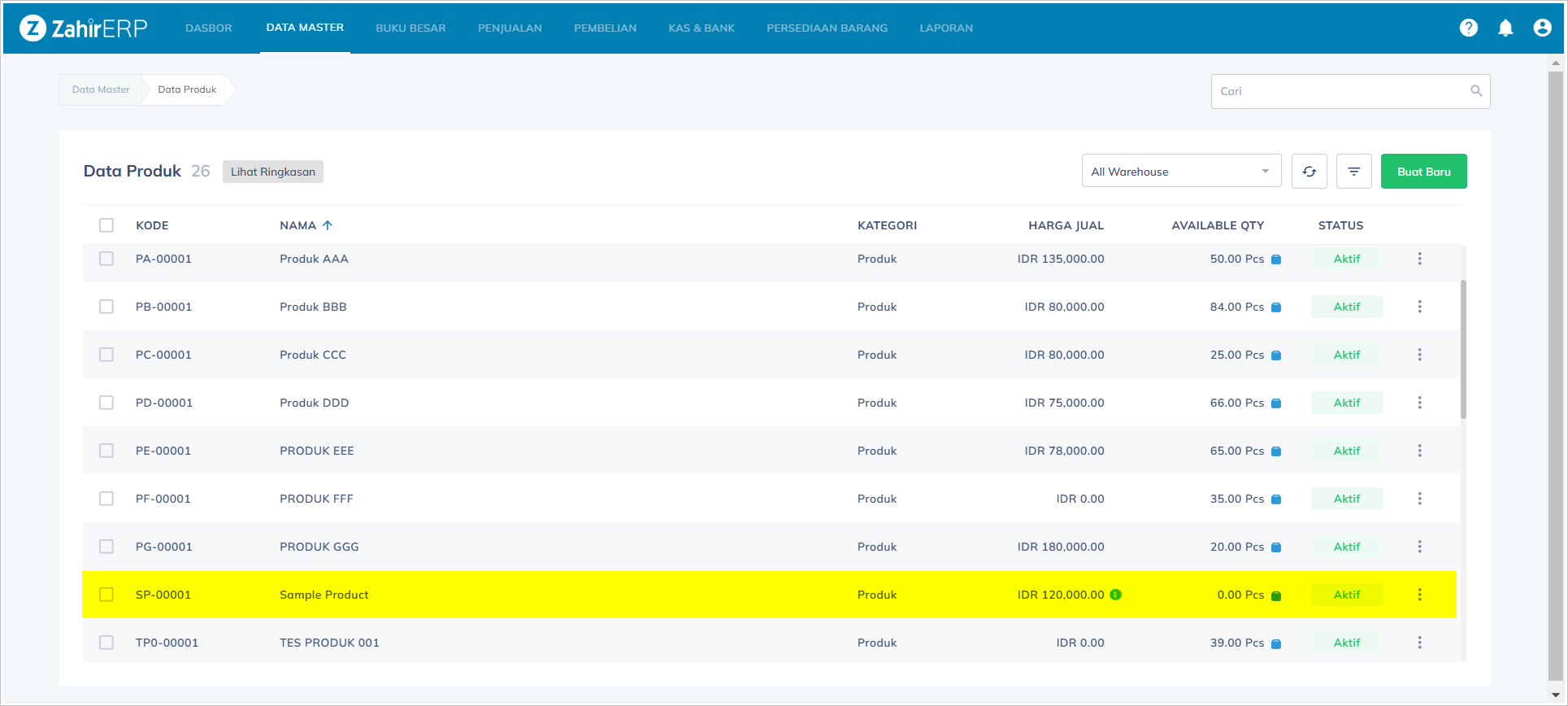The height and width of the screenshot is (706, 1568).
Task: Expand the All Warehouse dropdown
Action: click(1180, 172)
